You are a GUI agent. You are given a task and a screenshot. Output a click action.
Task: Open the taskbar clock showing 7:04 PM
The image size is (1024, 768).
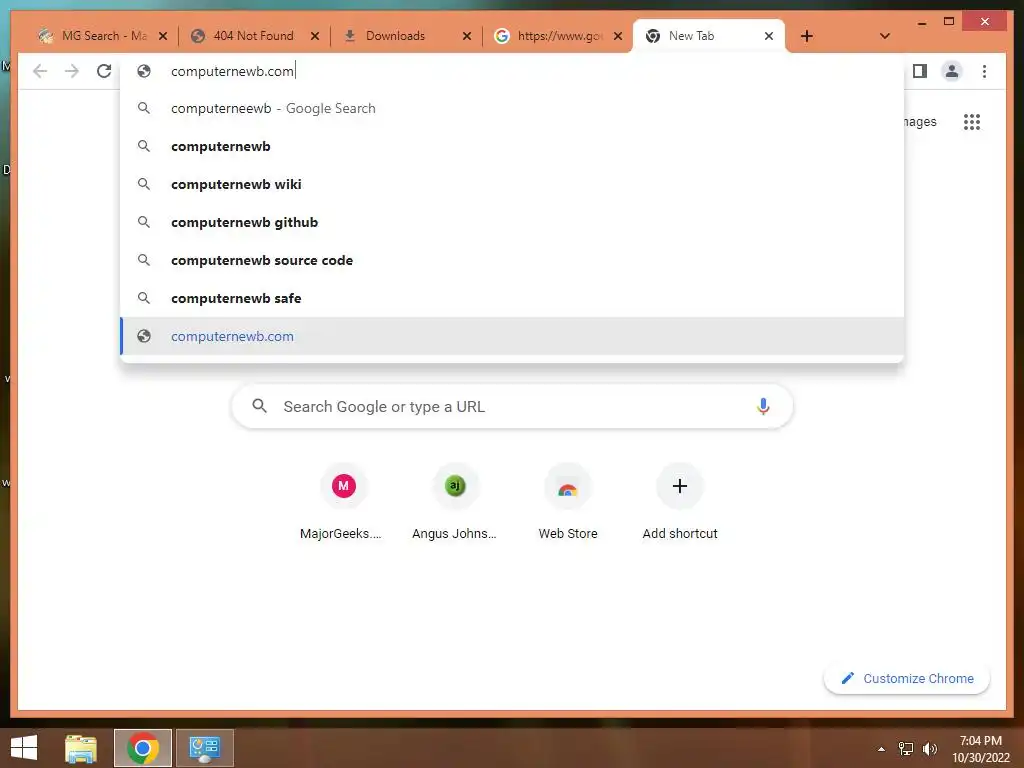click(x=980, y=749)
